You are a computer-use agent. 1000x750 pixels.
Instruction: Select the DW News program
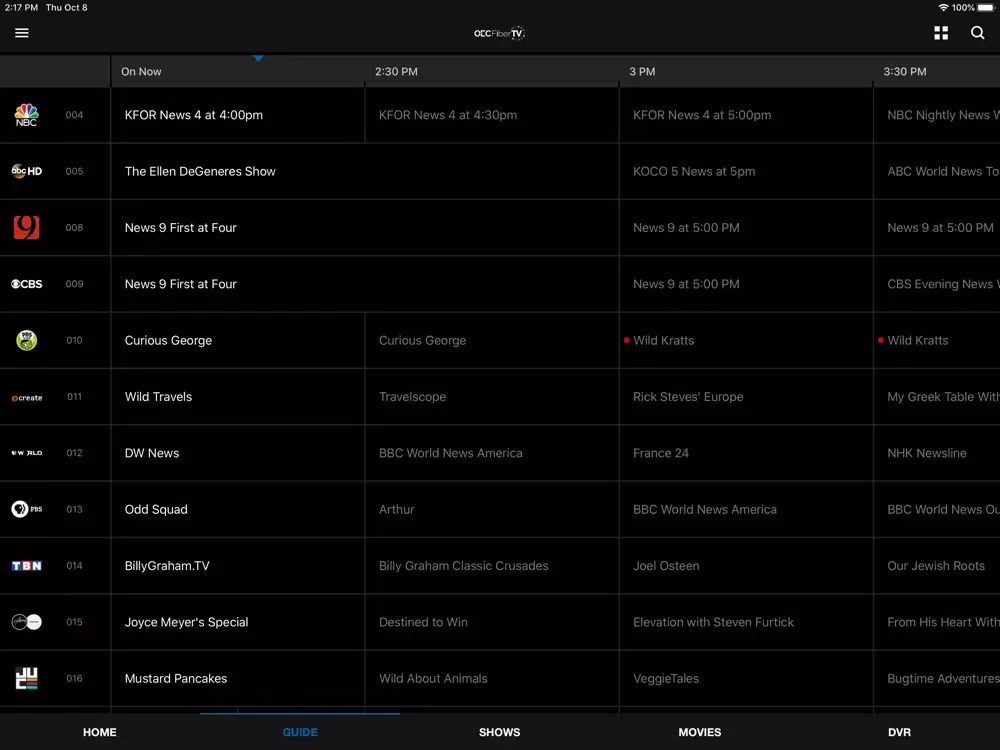[x=238, y=453]
